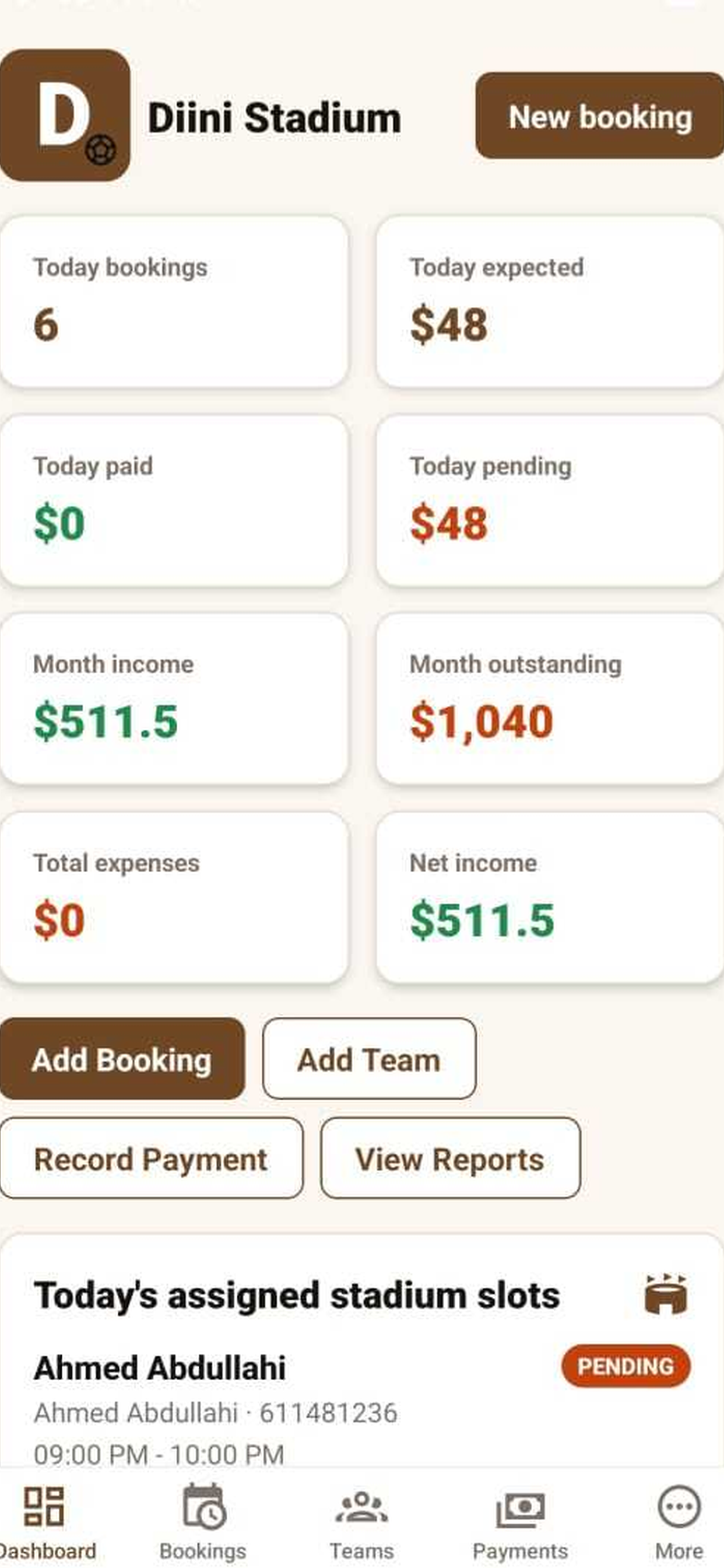Click the Add Booking button

pyautogui.click(x=122, y=1059)
